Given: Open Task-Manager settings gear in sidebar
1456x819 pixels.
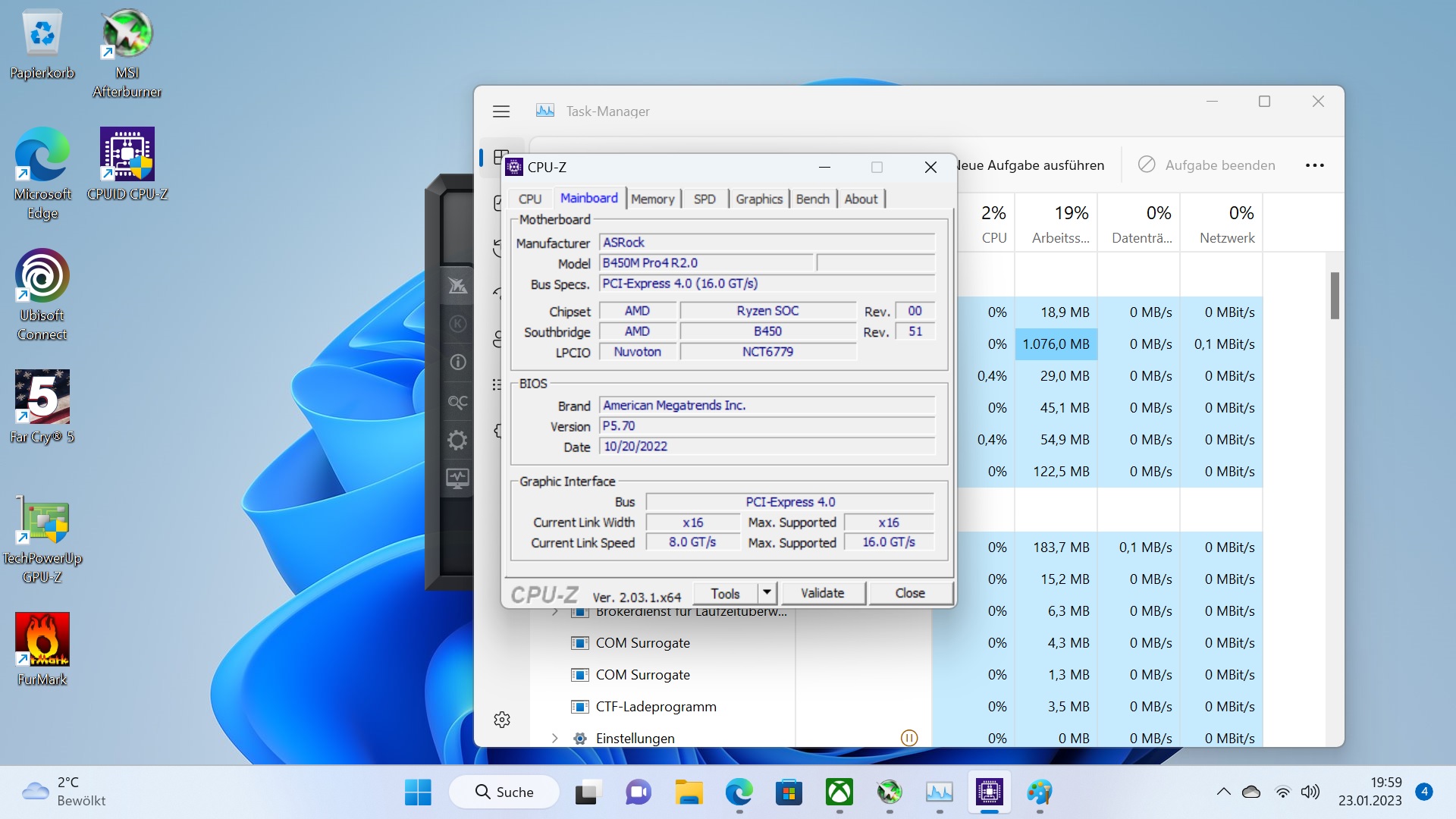Looking at the screenshot, I should [x=502, y=720].
